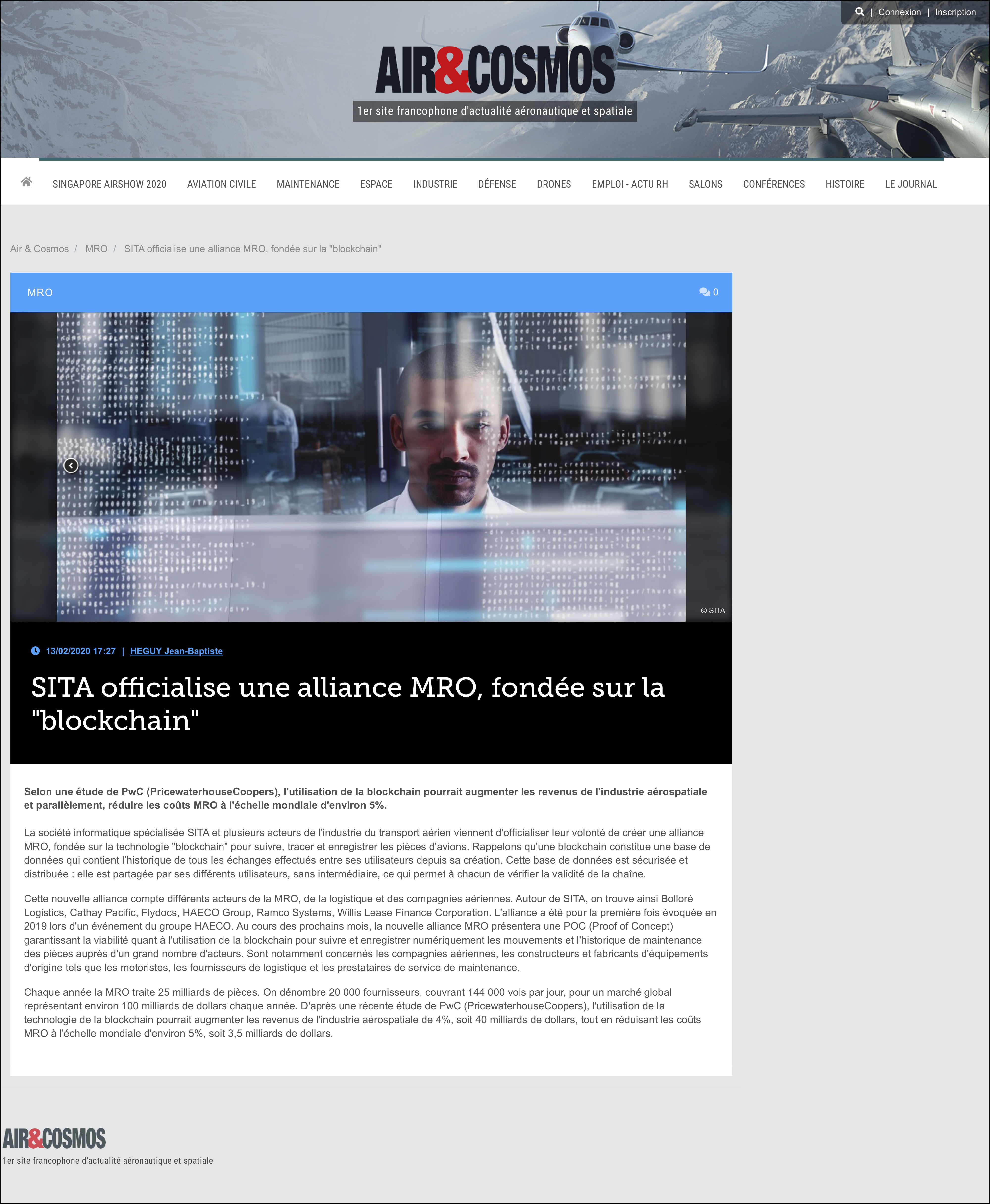
Task: Open Singapore Airshow 2020 menu item
Action: coord(109,184)
